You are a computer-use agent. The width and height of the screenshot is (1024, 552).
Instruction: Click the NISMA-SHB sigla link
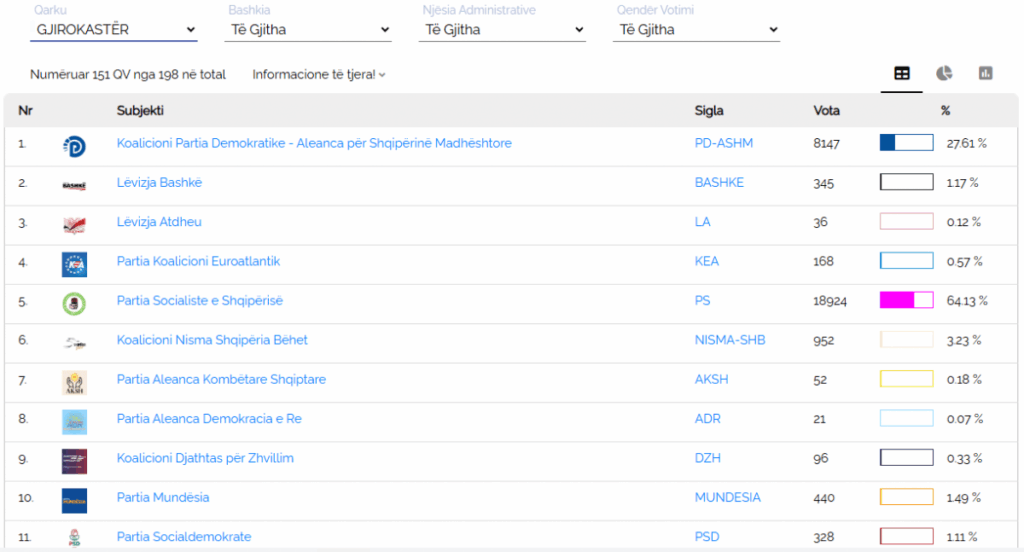click(x=729, y=340)
